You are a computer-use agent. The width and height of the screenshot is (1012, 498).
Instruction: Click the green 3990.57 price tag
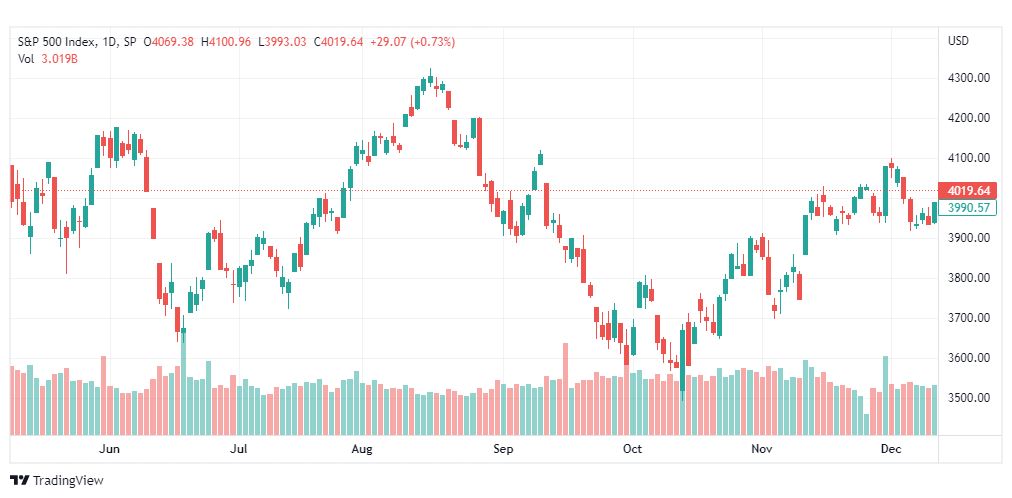click(x=967, y=208)
